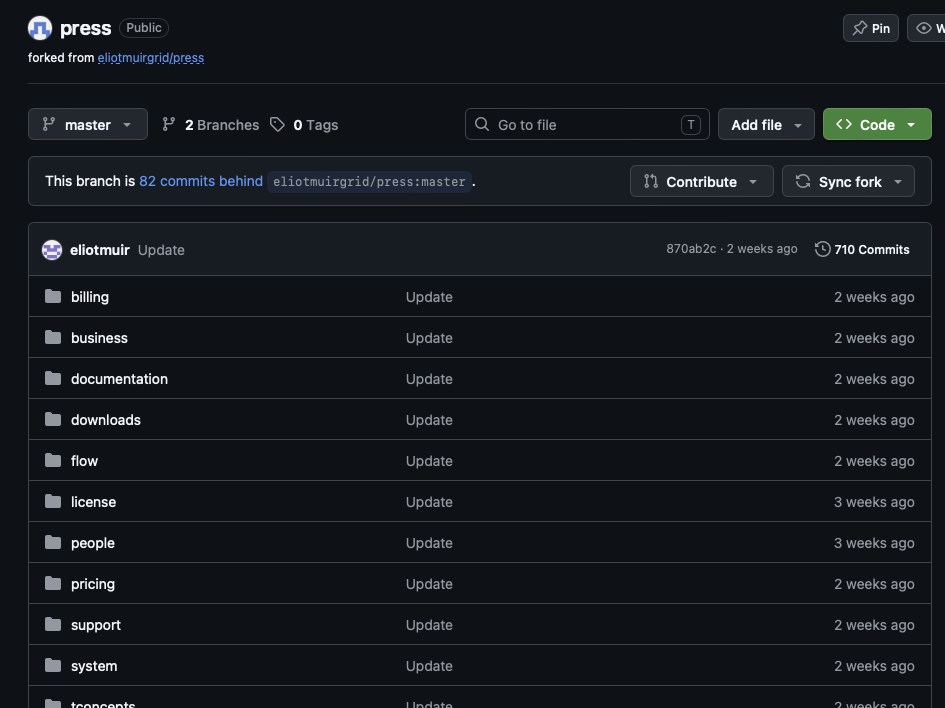
Task: Click the watch eye icon button
Action: coord(926,28)
